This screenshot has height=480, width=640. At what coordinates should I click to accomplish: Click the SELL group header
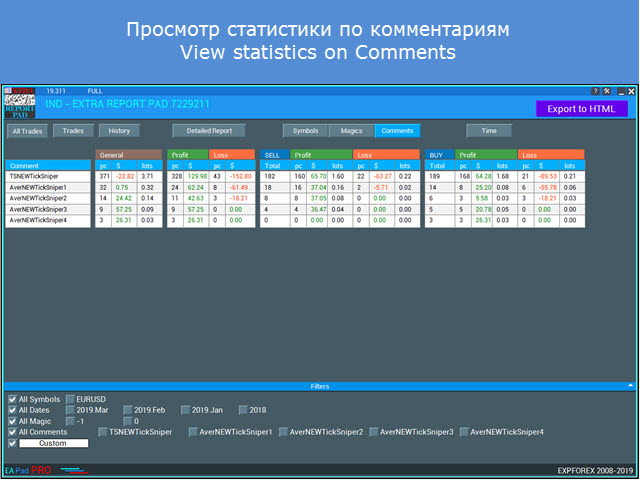click(275, 155)
